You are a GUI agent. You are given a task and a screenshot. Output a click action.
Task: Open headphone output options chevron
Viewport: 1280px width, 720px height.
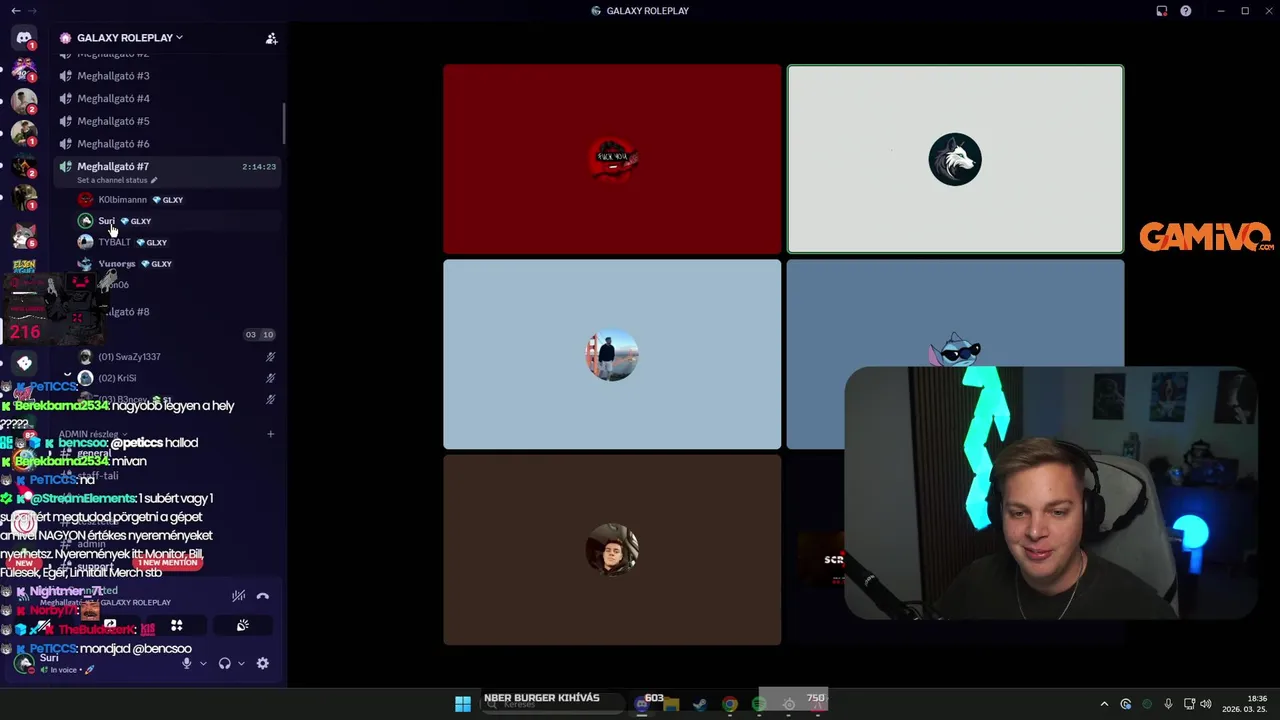click(x=241, y=663)
